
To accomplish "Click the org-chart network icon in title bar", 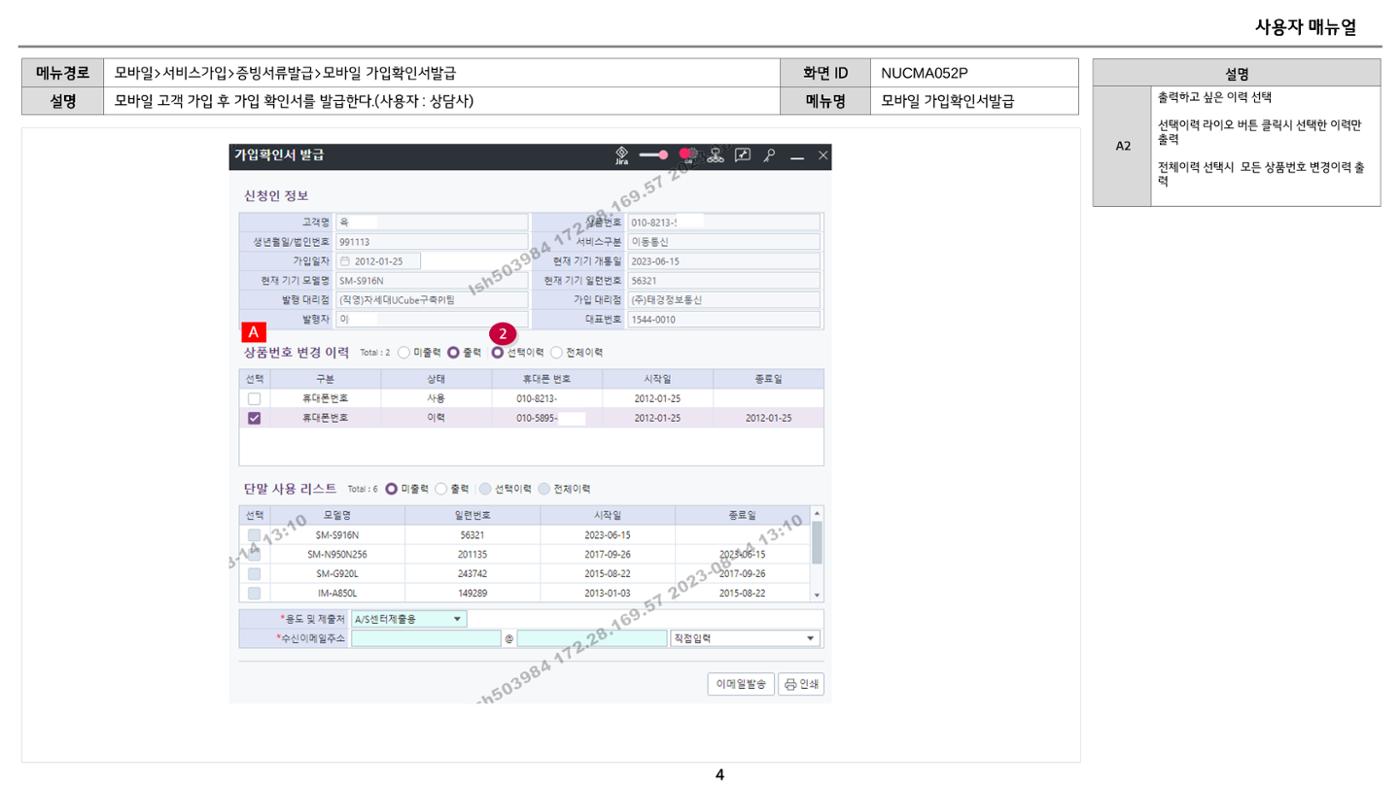I will coord(716,156).
